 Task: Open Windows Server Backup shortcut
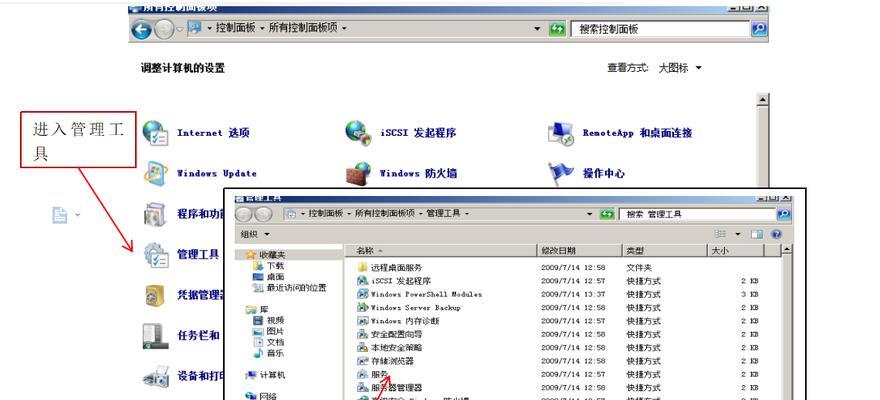(x=409, y=307)
